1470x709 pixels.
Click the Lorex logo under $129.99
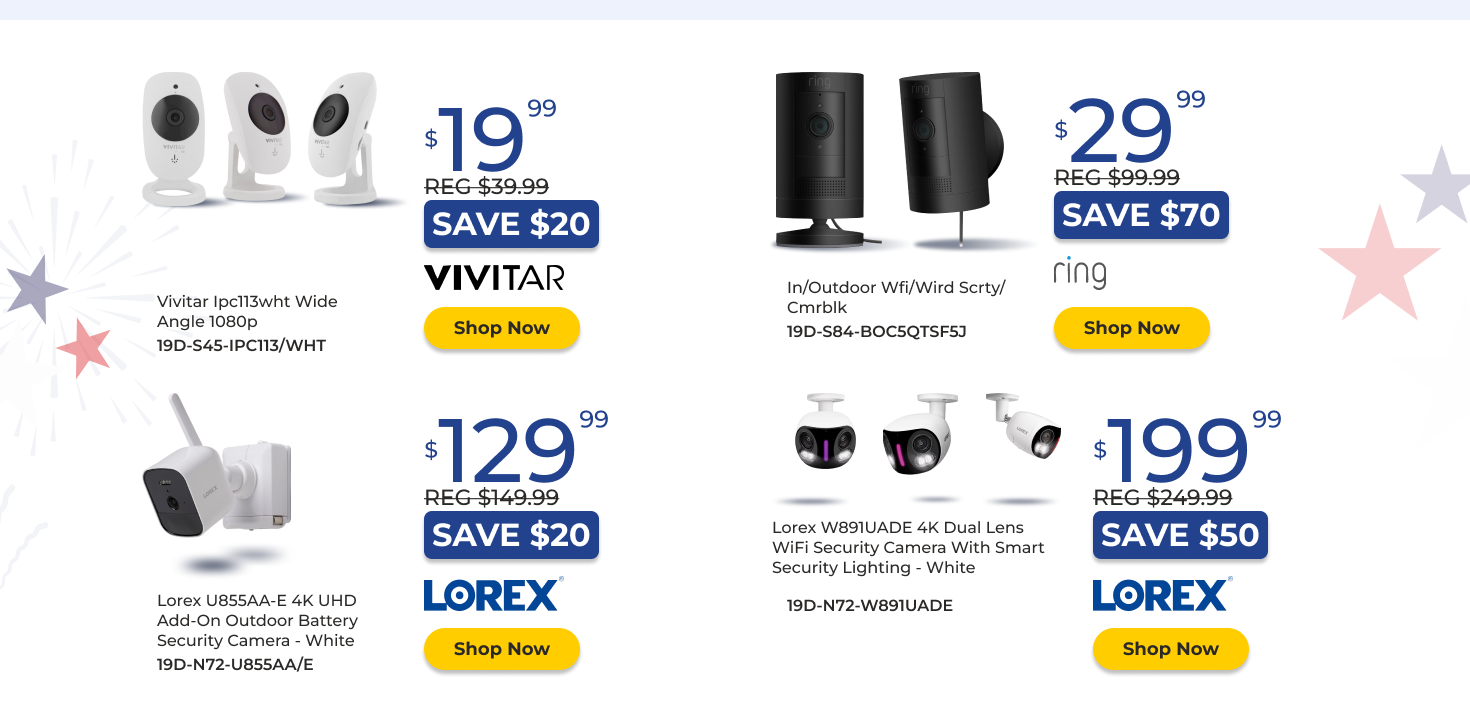[x=493, y=595]
